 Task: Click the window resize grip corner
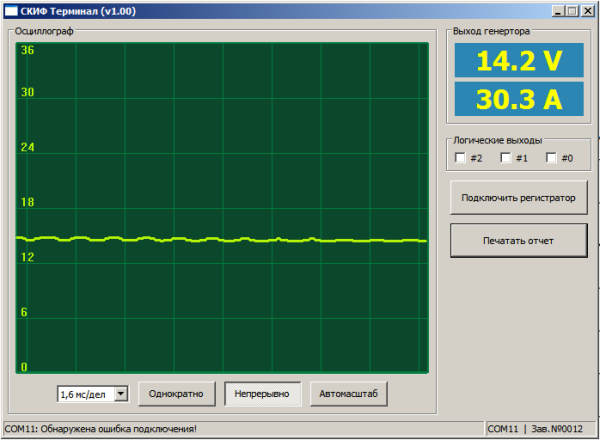[593, 433]
